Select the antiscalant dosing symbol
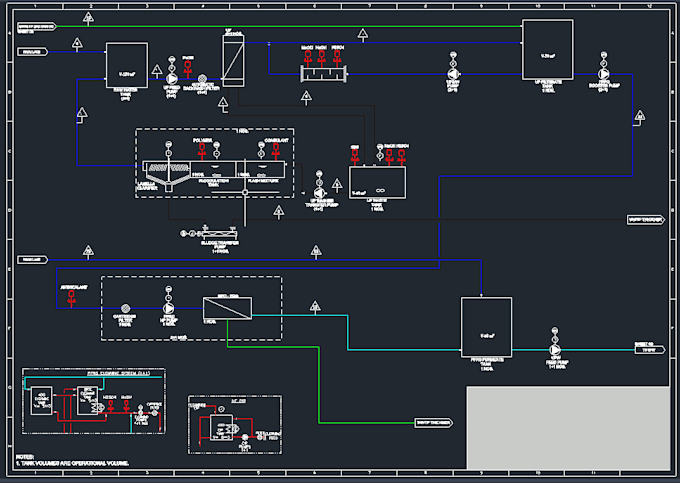Screen dimensions: 680x483 tap(72, 298)
